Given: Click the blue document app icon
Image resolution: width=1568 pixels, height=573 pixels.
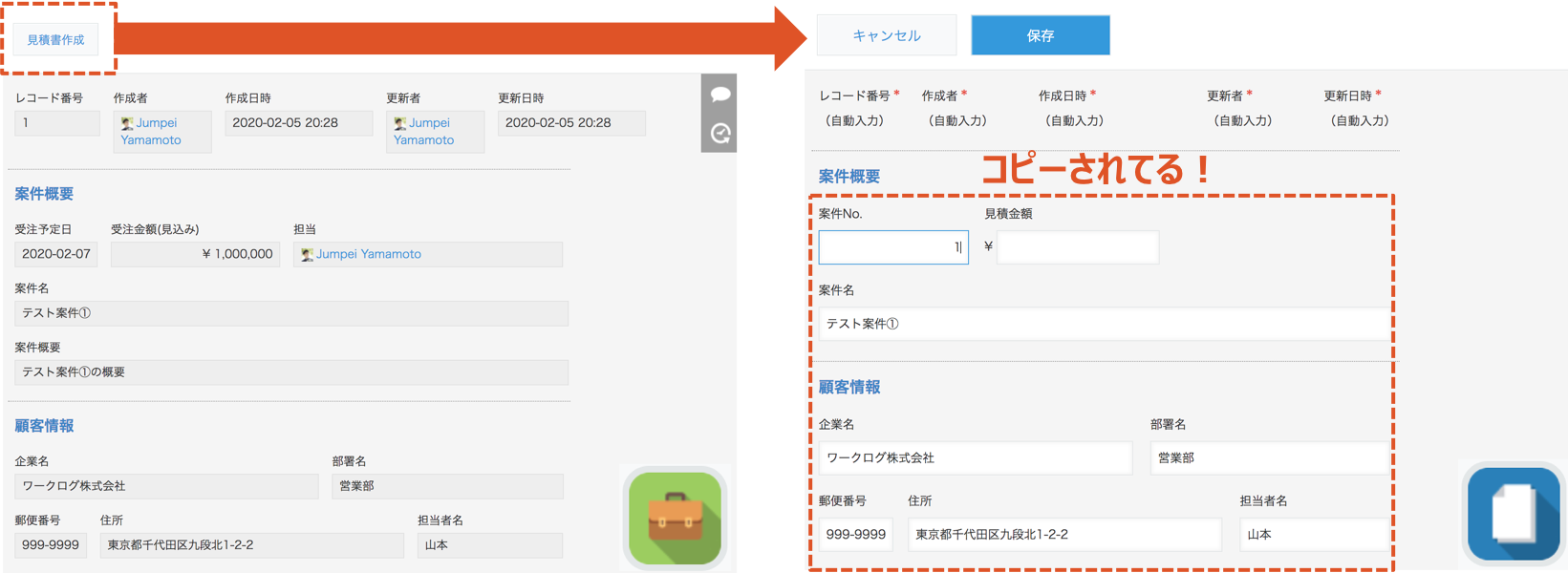Looking at the screenshot, I should click(x=1514, y=513).
